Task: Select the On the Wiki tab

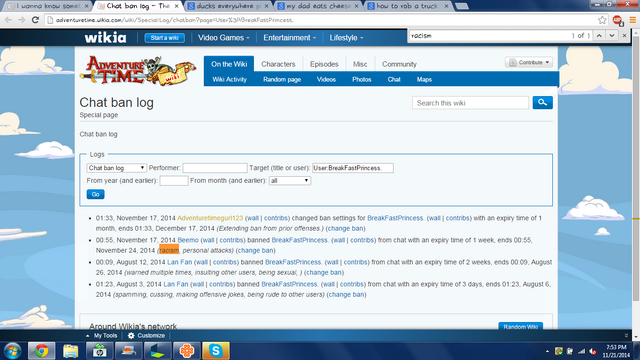Action: (x=229, y=64)
